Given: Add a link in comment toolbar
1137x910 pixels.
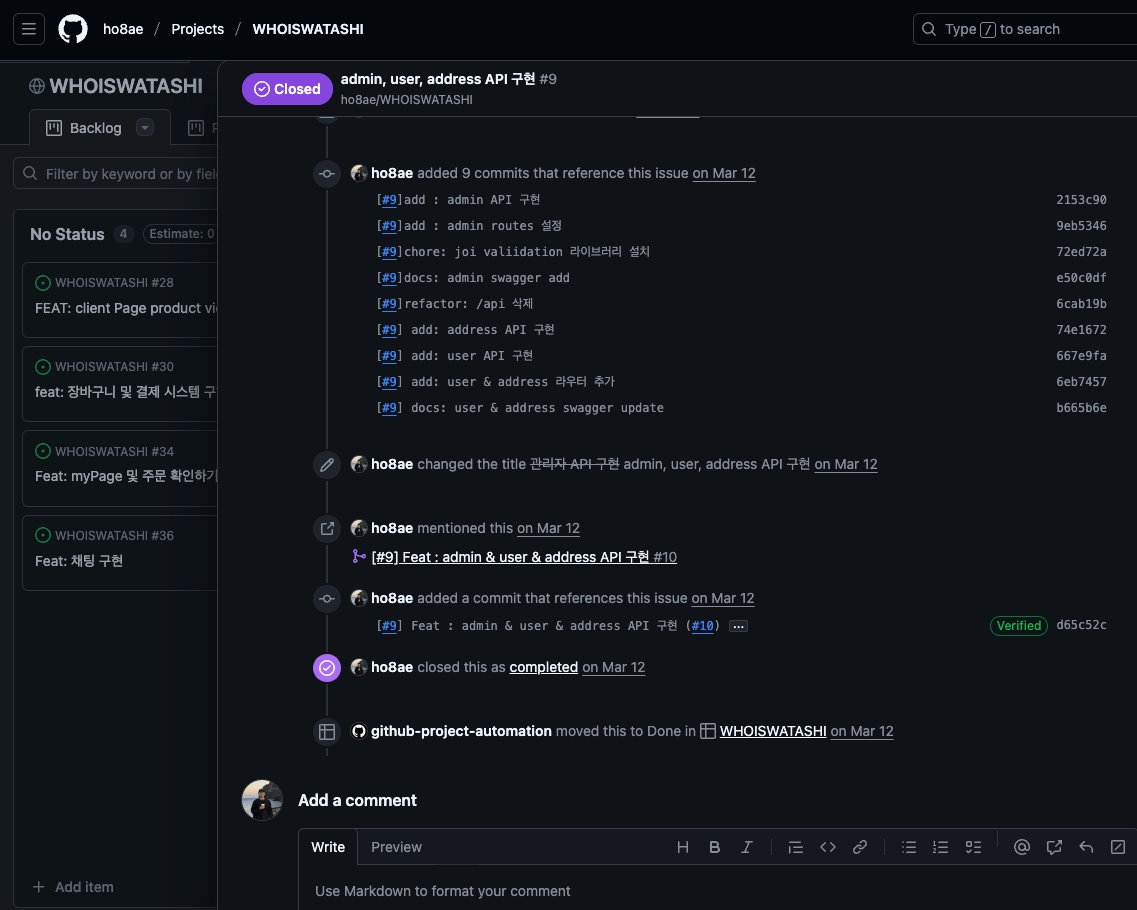Looking at the screenshot, I should tap(859, 847).
